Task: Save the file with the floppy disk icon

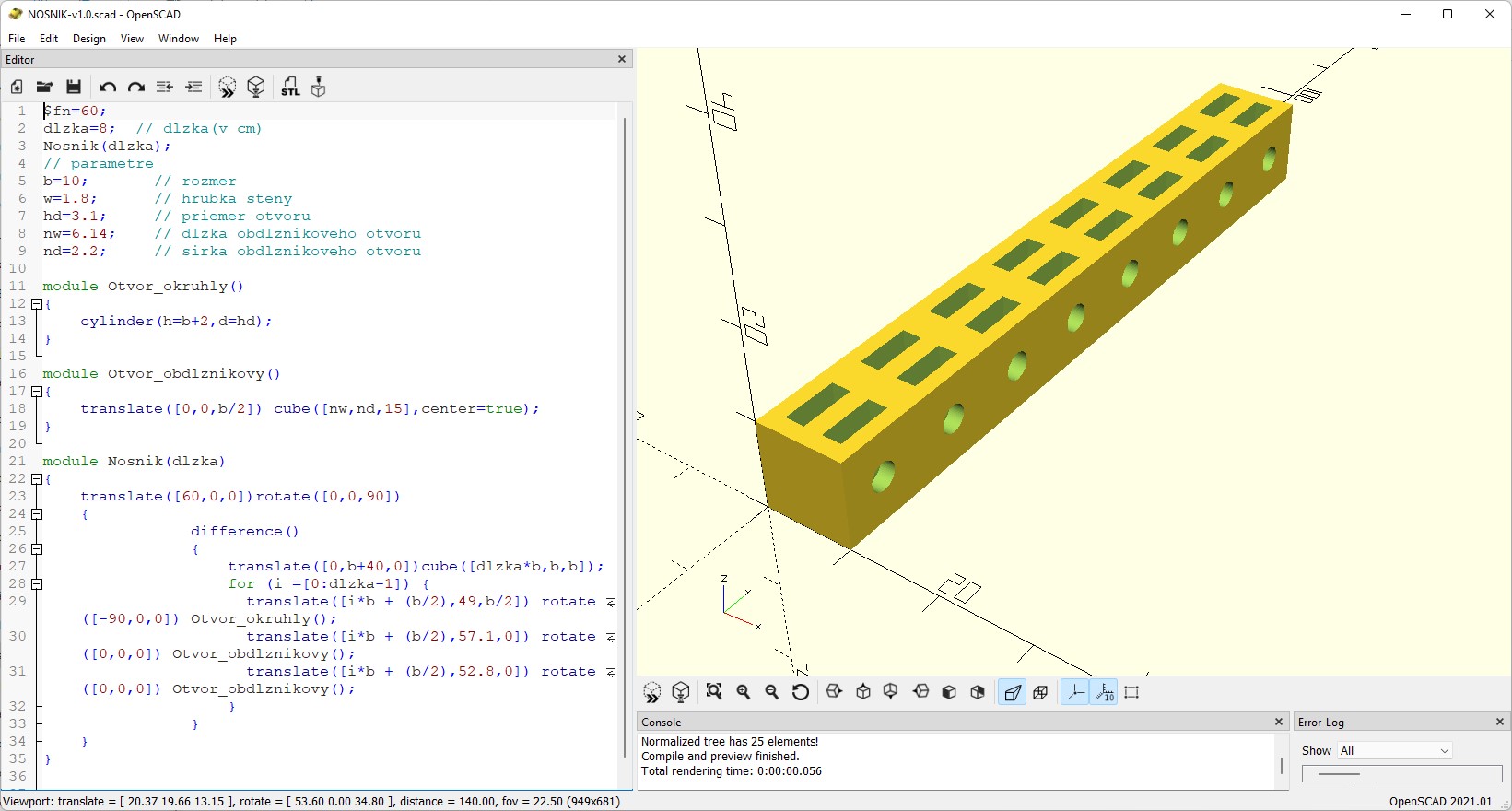Action: [x=74, y=88]
